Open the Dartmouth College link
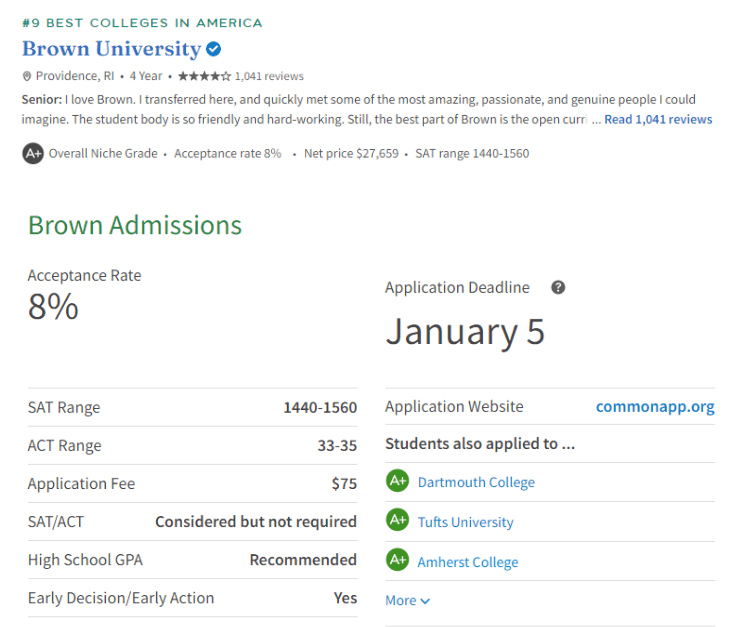 (476, 482)
